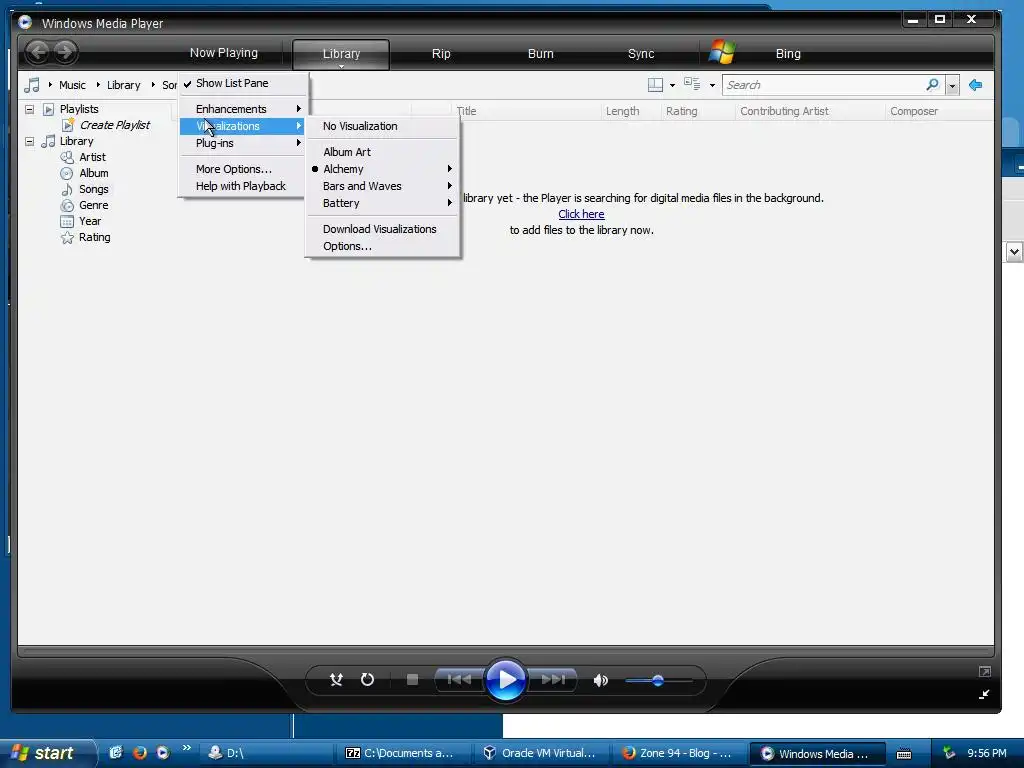The height and width of the screenshot is (768, 1024).
Task: Open visualization Options...
Action: (382, 246)
